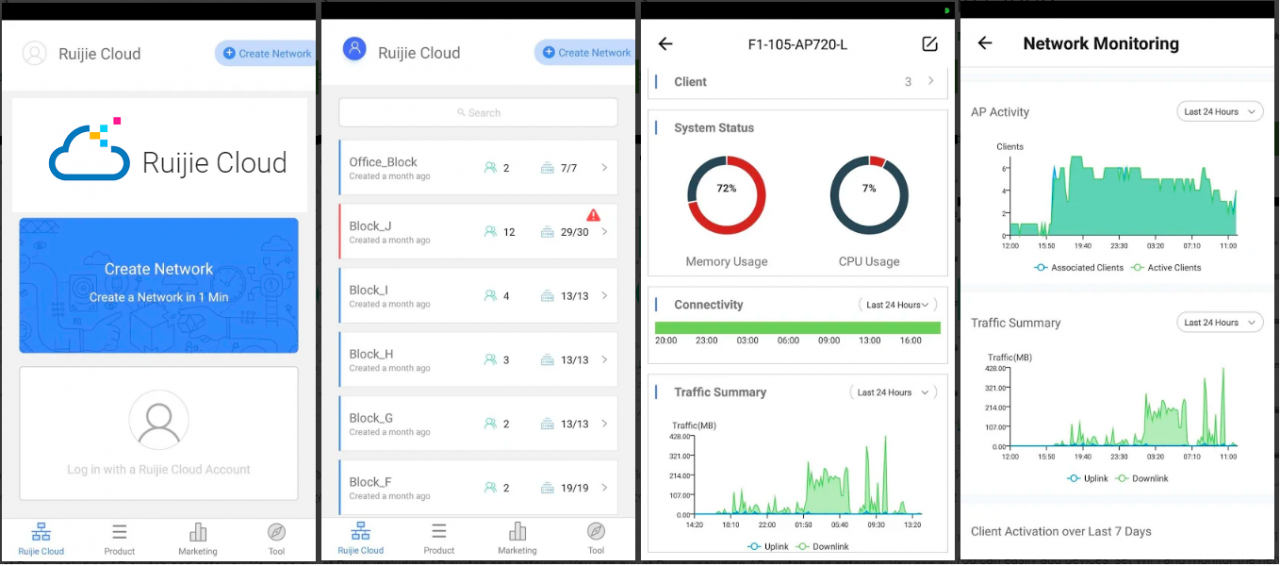The width and height of the screenshot is (1280, 566).
Task: Expand the Client row chevron
Action: click(931, 81)
